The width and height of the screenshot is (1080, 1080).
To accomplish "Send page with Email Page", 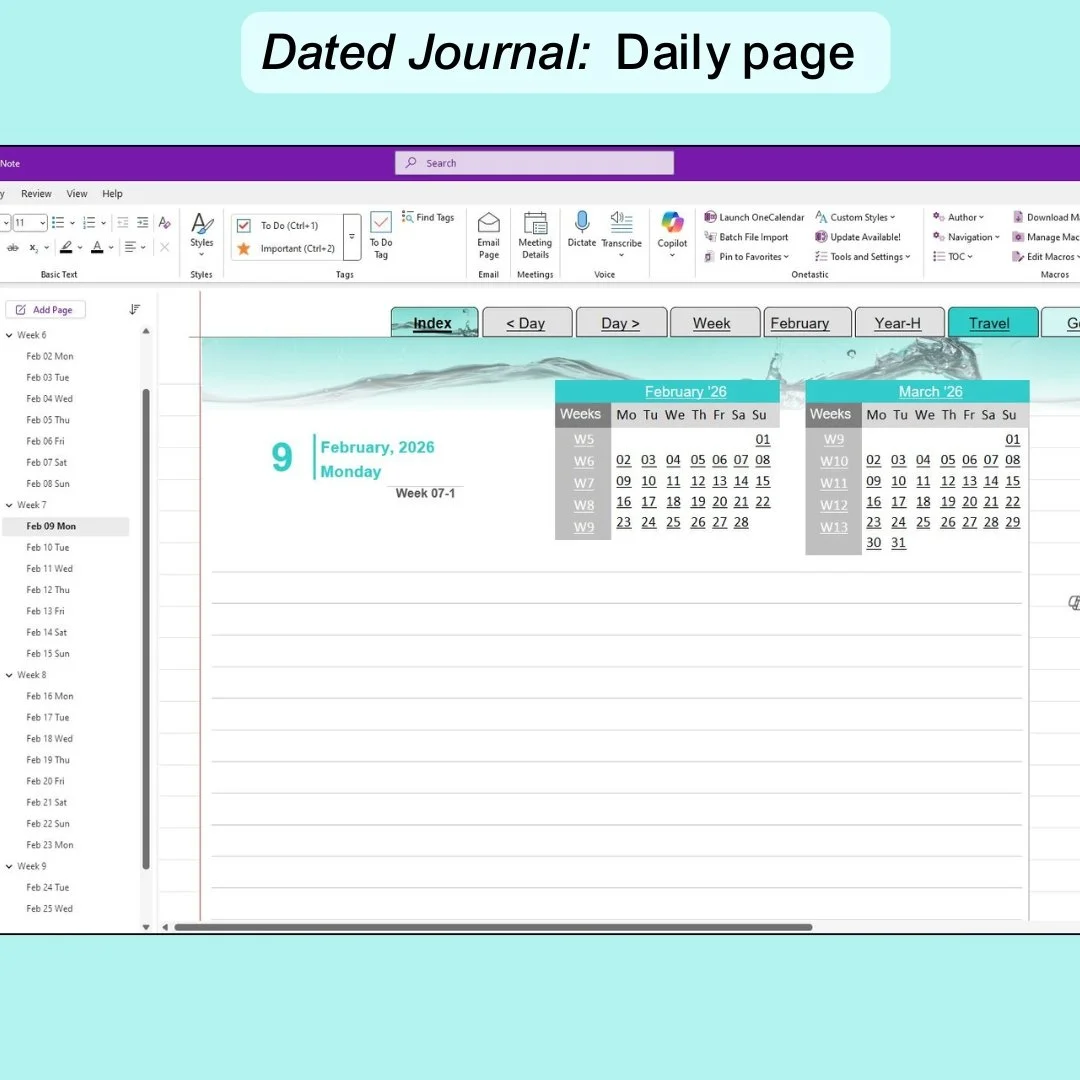I will [x=488, y=231].
